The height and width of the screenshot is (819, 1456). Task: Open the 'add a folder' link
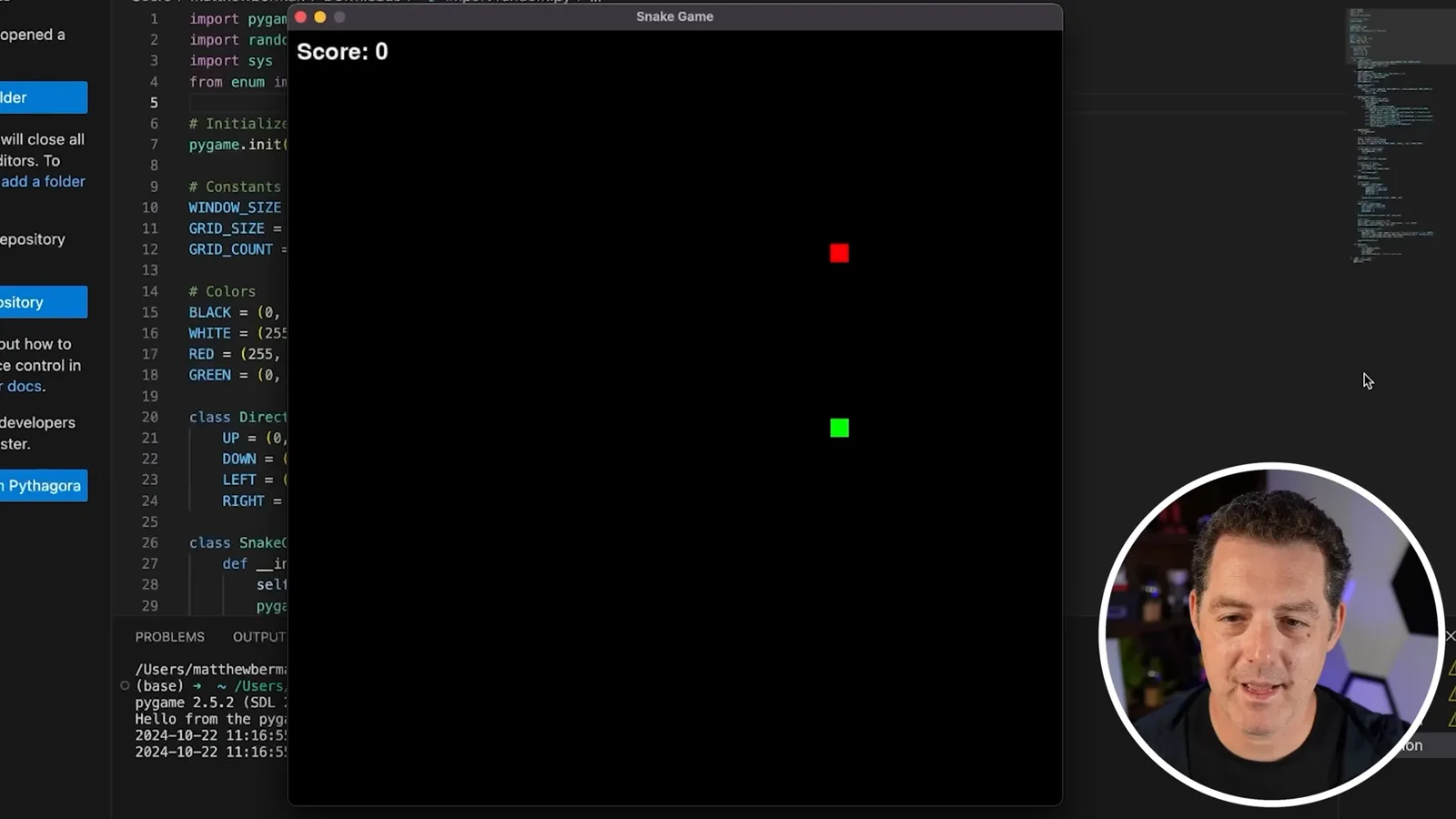(43, 181)
